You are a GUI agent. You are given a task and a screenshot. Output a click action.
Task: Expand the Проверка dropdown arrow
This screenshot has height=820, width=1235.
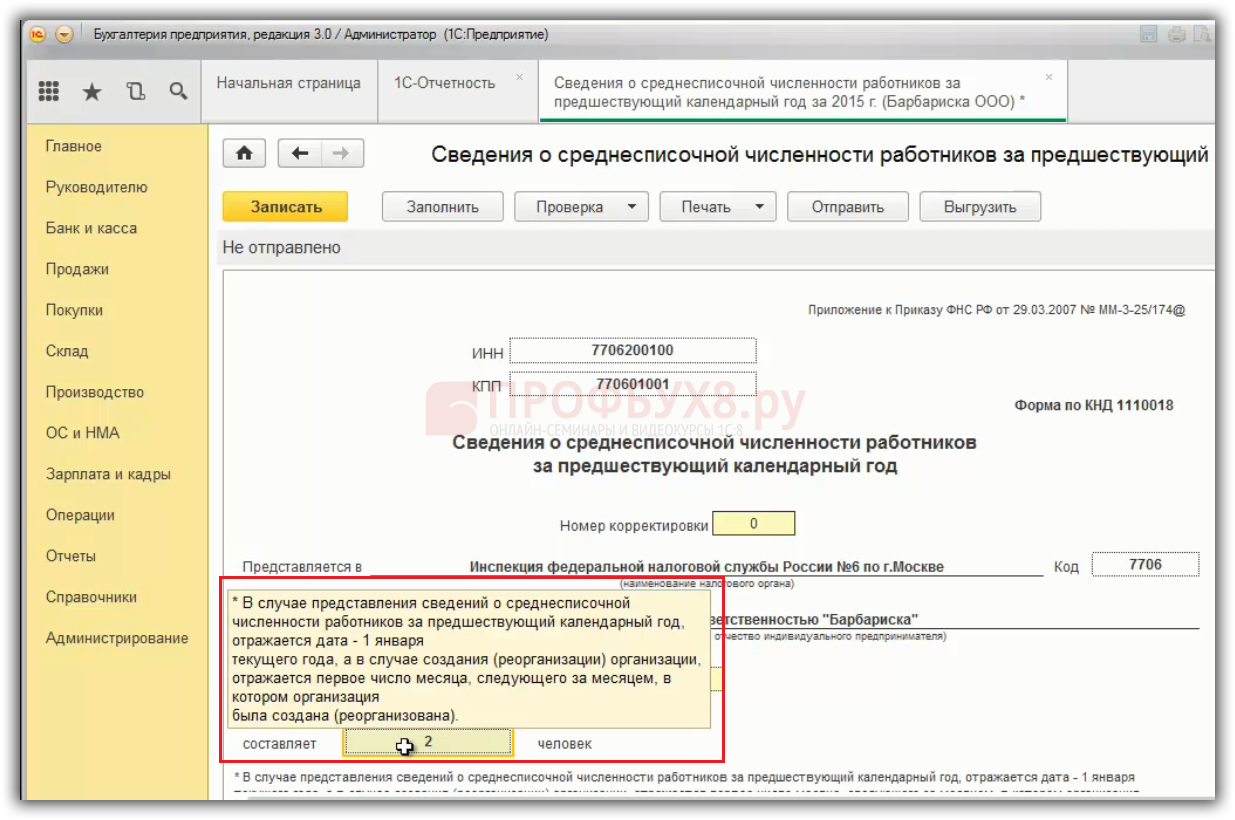[x=631, y=207]
